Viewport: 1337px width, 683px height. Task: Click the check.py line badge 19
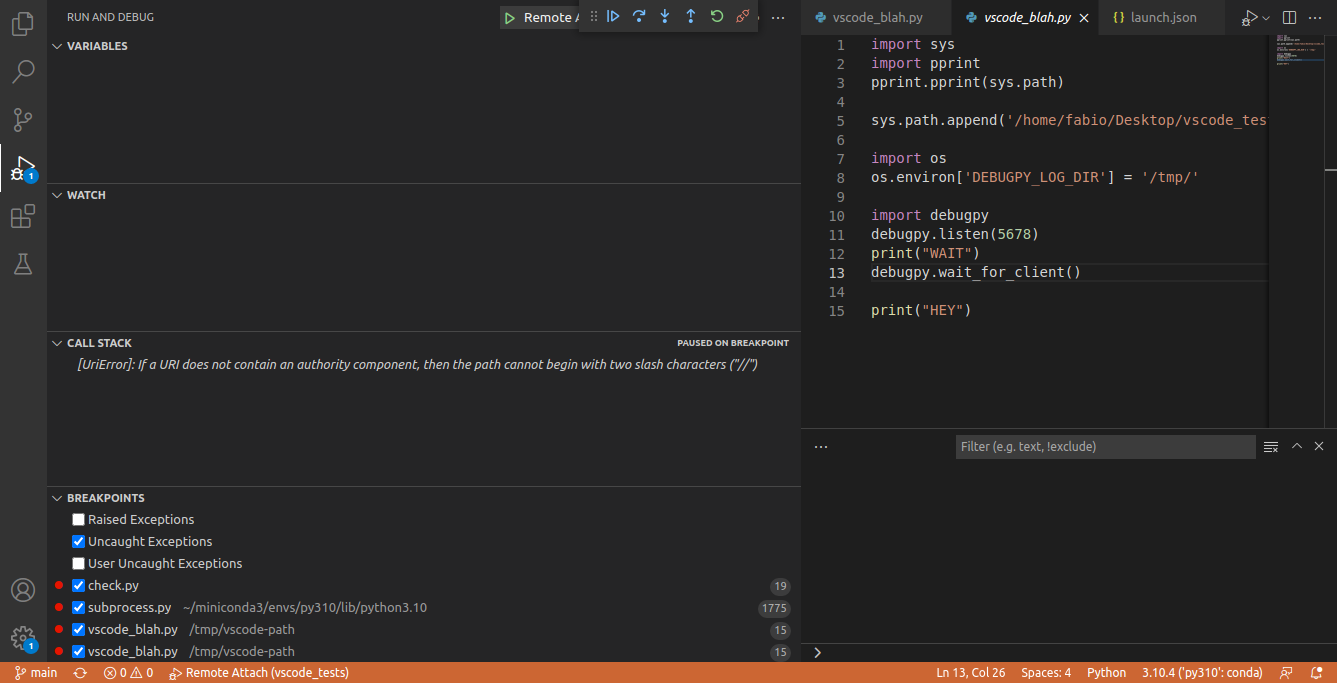780,587
